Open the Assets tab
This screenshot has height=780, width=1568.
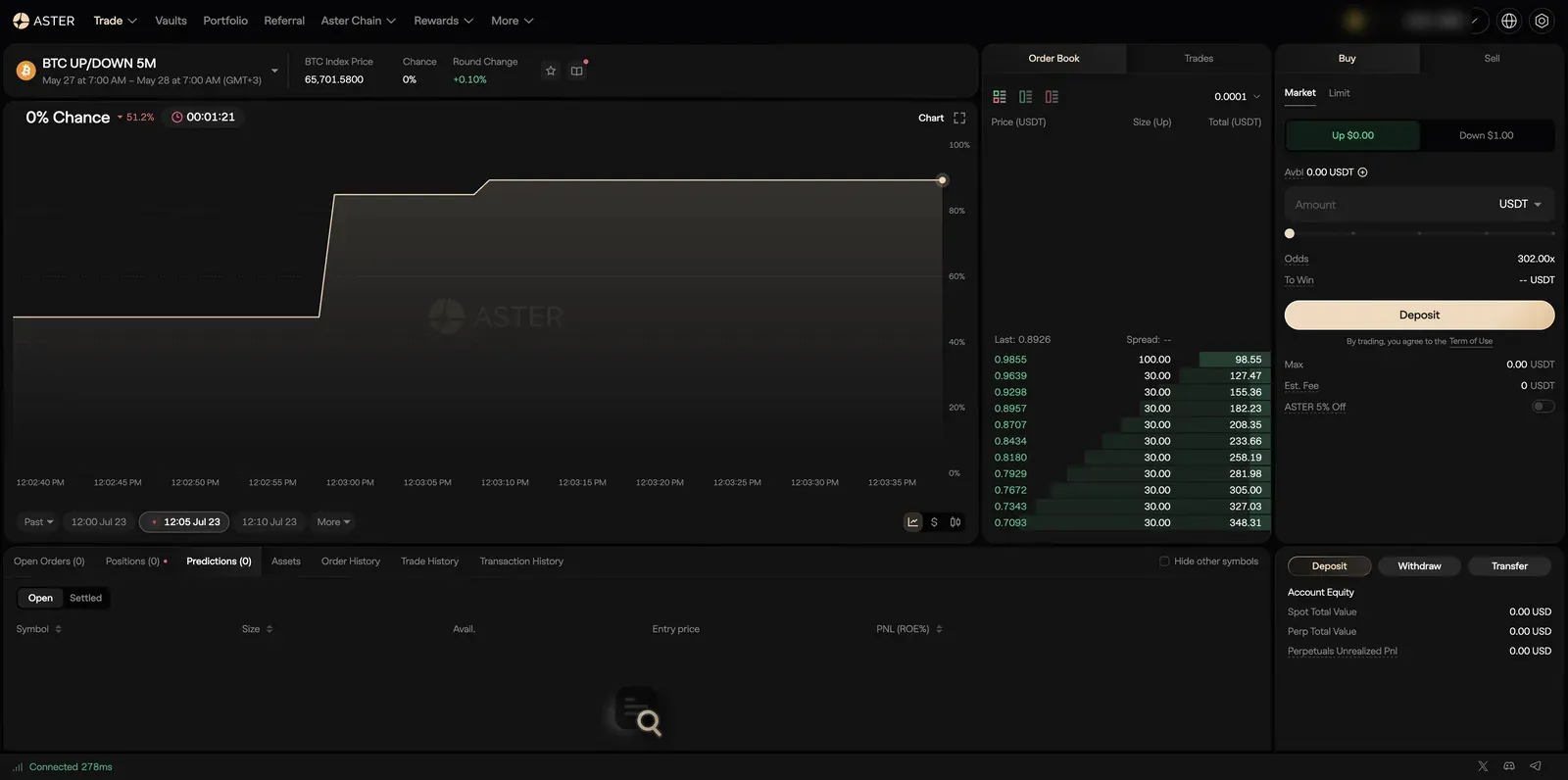(x=286, y=561)
